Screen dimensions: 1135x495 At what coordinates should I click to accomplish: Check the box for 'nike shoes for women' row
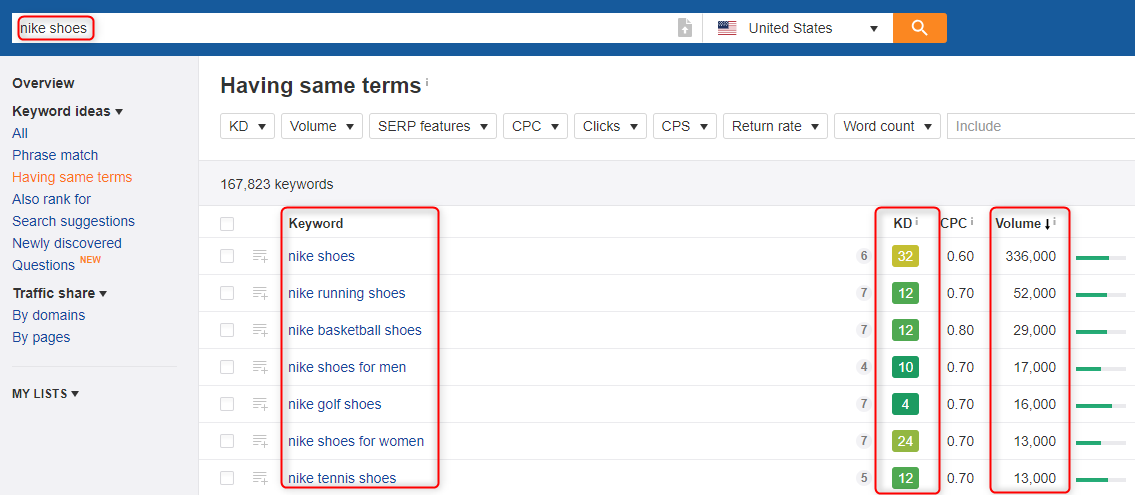[x=227, y=441]
